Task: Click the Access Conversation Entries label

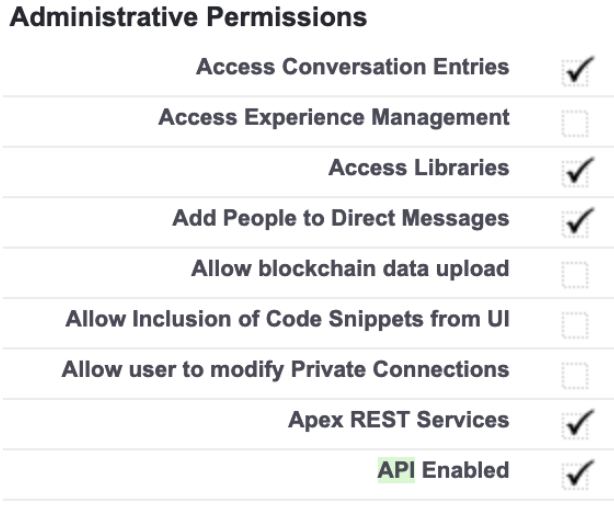Action: point(352,67)
